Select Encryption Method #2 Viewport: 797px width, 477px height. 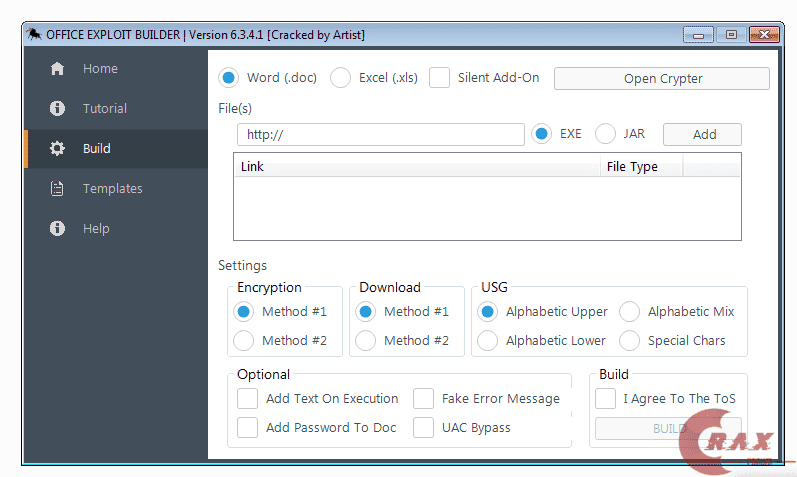[244, 341]
